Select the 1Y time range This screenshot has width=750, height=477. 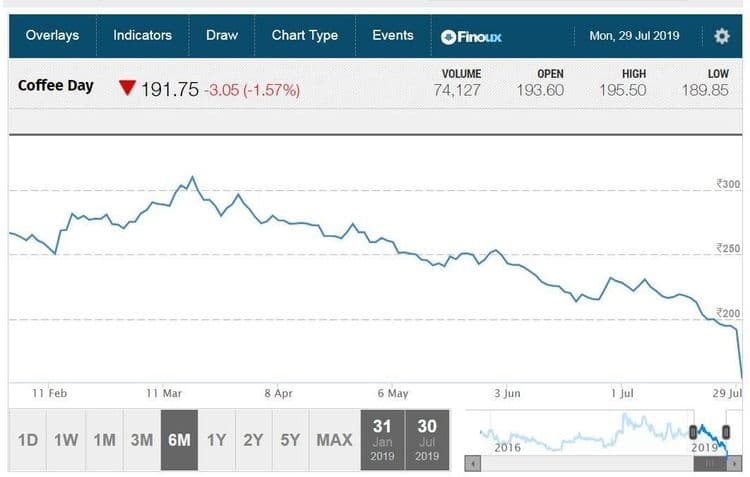(x=216, y=440)
